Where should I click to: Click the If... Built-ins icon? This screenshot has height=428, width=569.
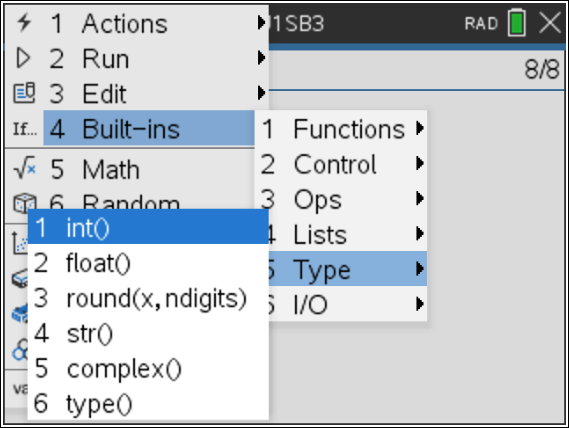point(25,129)
